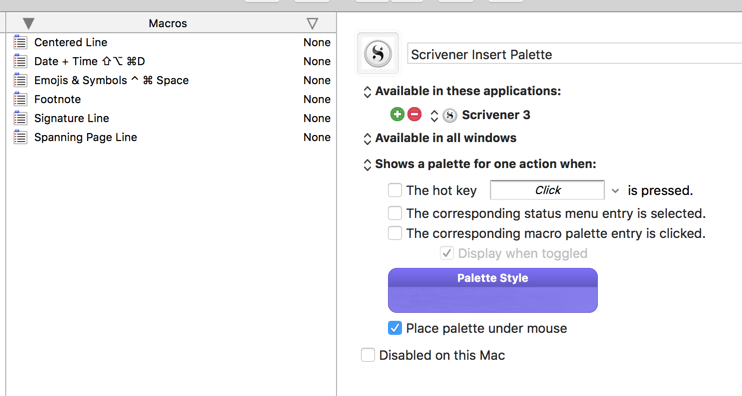Image resolution: width=742 pixels, height=396 pixels.
Task: Click the Date + Time macro icon
Action: pyautogui.click(x=20, y=61)
